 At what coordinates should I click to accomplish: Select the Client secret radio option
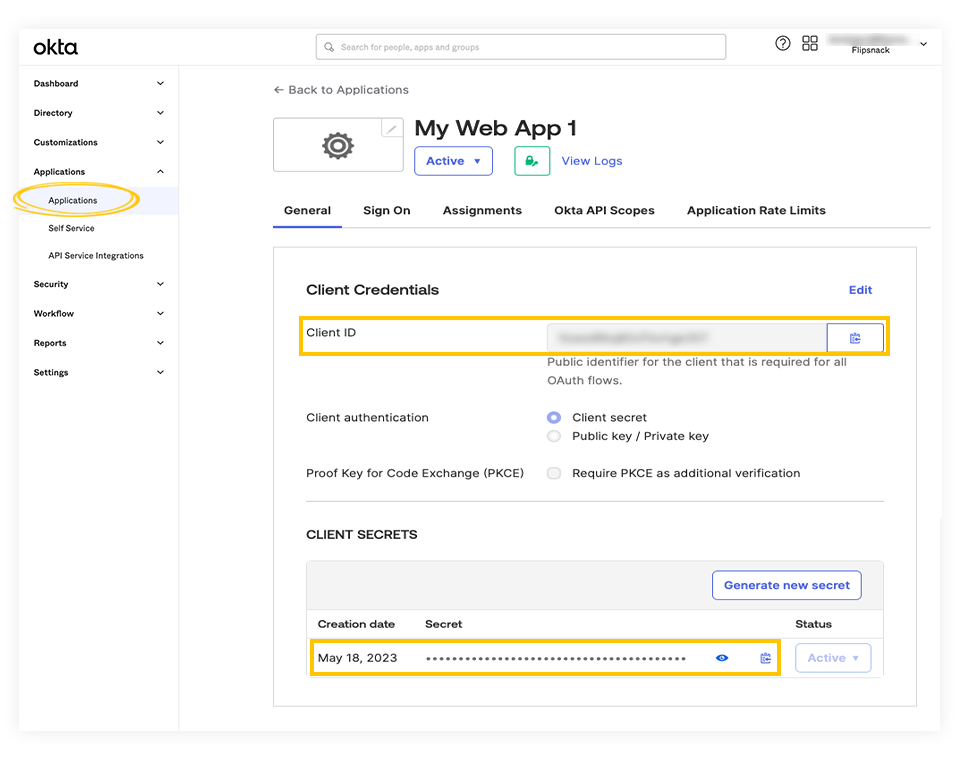[553, 418]
